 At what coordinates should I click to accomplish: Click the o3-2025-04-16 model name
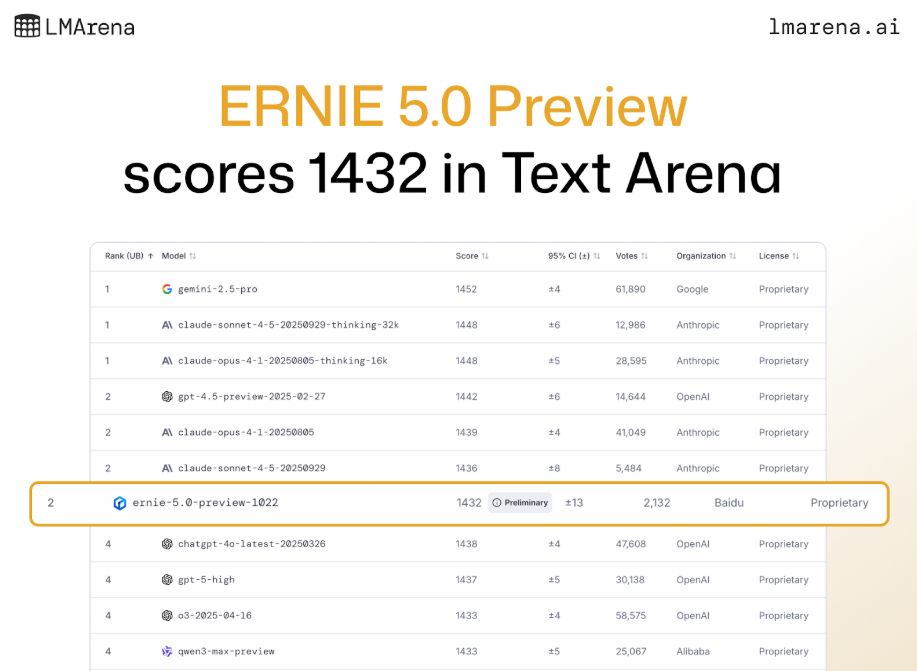(215, 615)
